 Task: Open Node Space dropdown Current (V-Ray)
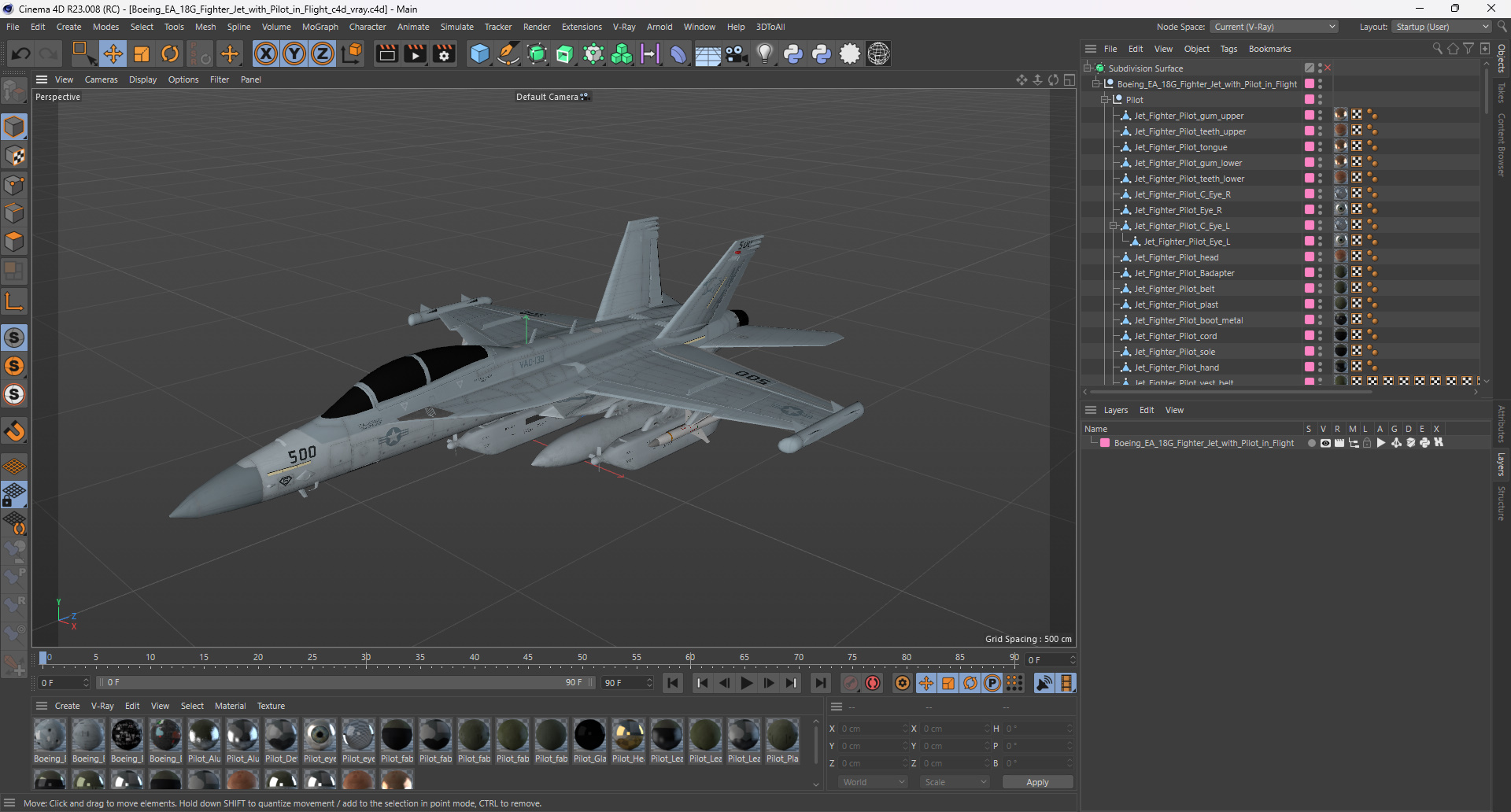point(1274,27)
